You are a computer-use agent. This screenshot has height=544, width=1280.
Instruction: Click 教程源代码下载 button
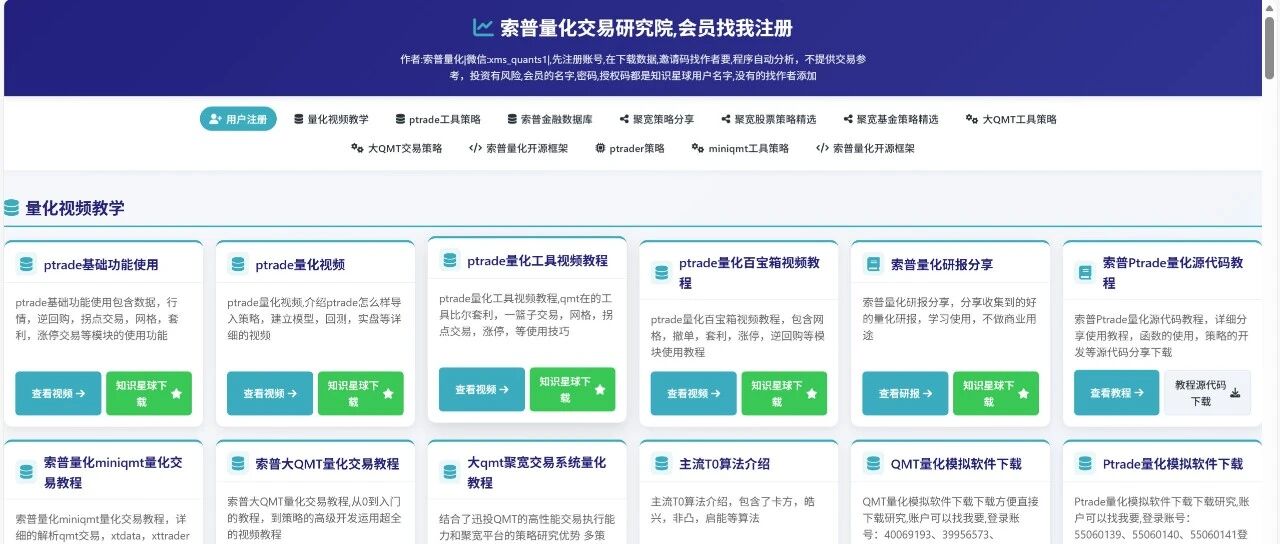1207,393
